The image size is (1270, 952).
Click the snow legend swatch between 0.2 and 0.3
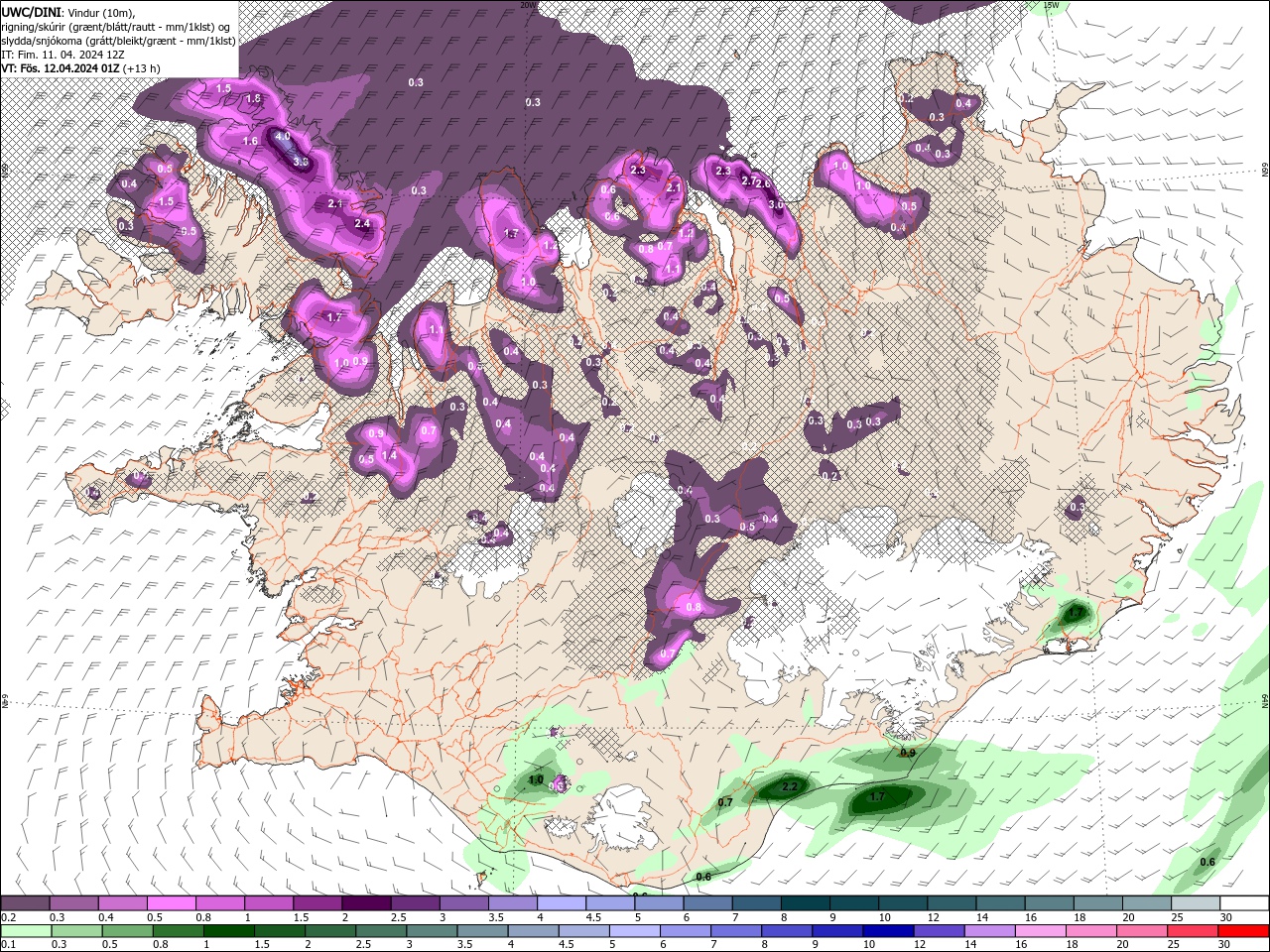[x=25, y=903]
